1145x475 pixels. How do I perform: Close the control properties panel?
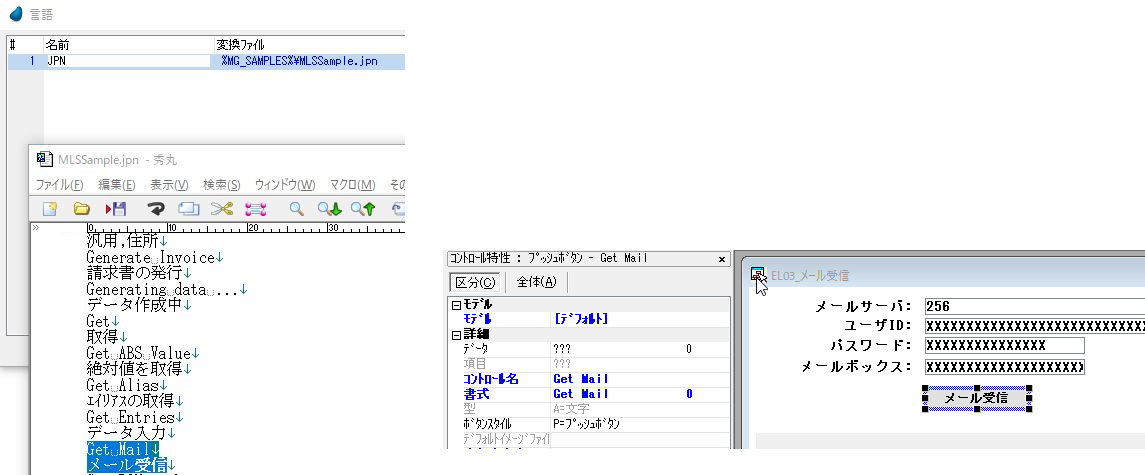click(722, 259)
